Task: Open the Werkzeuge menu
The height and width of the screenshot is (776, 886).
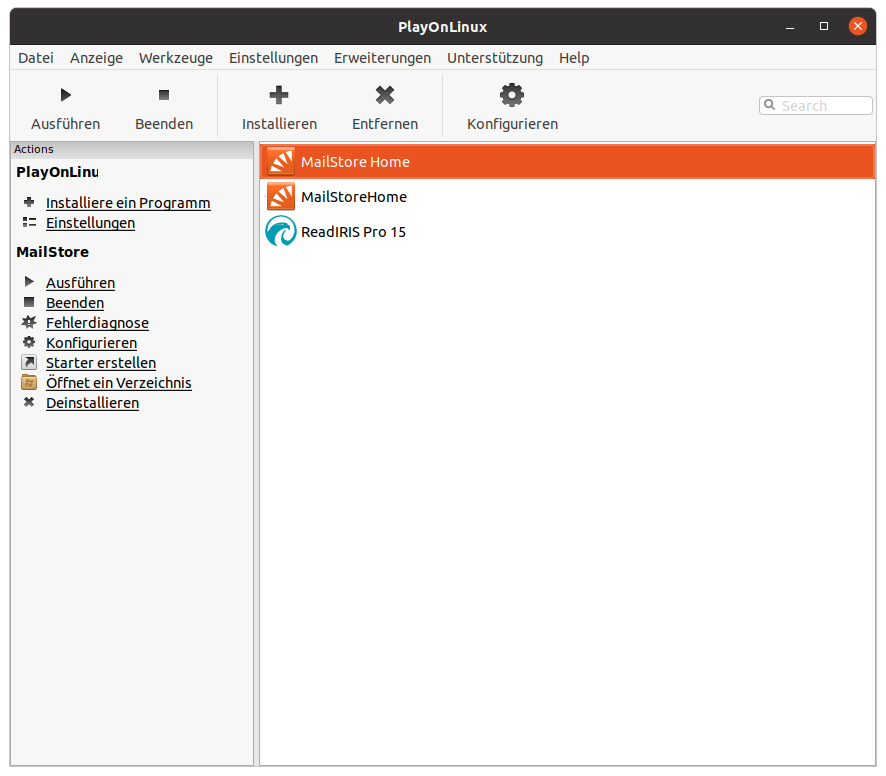Action: tap(176, 58)
